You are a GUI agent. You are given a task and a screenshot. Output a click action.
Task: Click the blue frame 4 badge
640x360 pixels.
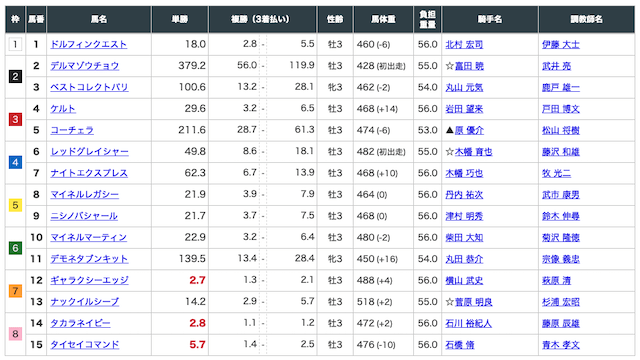click(x=15, y=162)
